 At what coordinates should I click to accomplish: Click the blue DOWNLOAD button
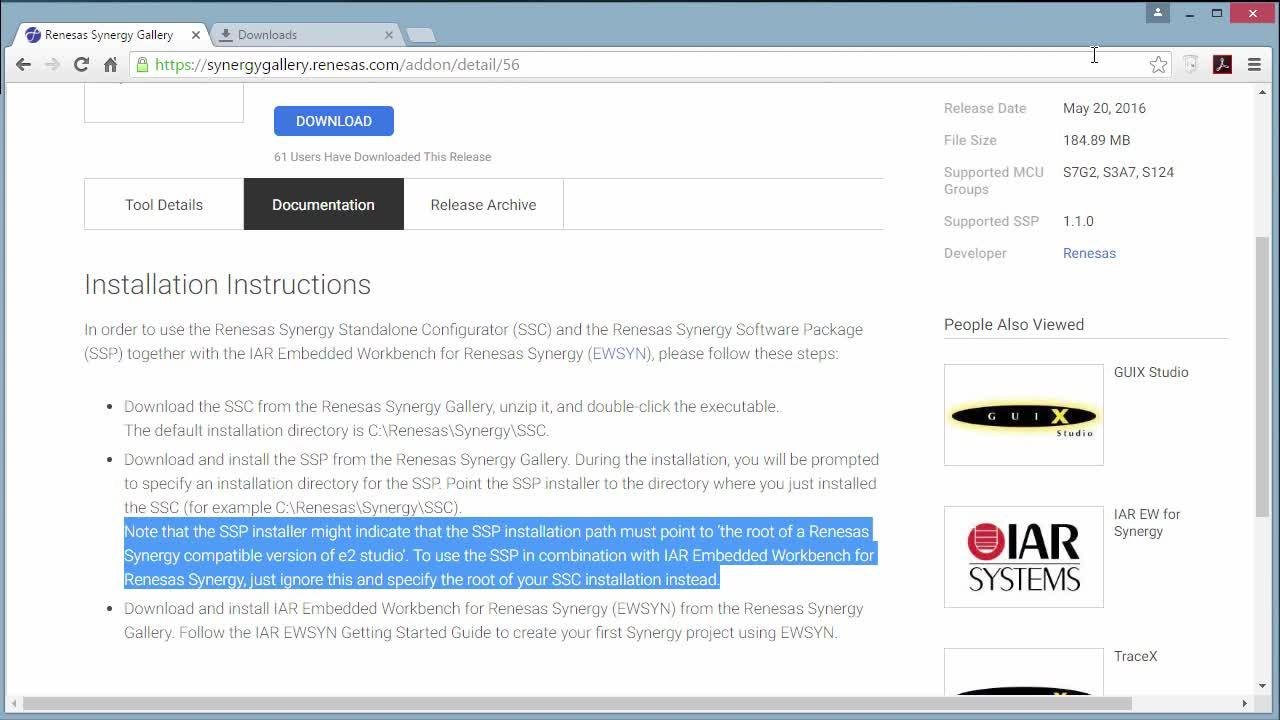tap(334, 121)
